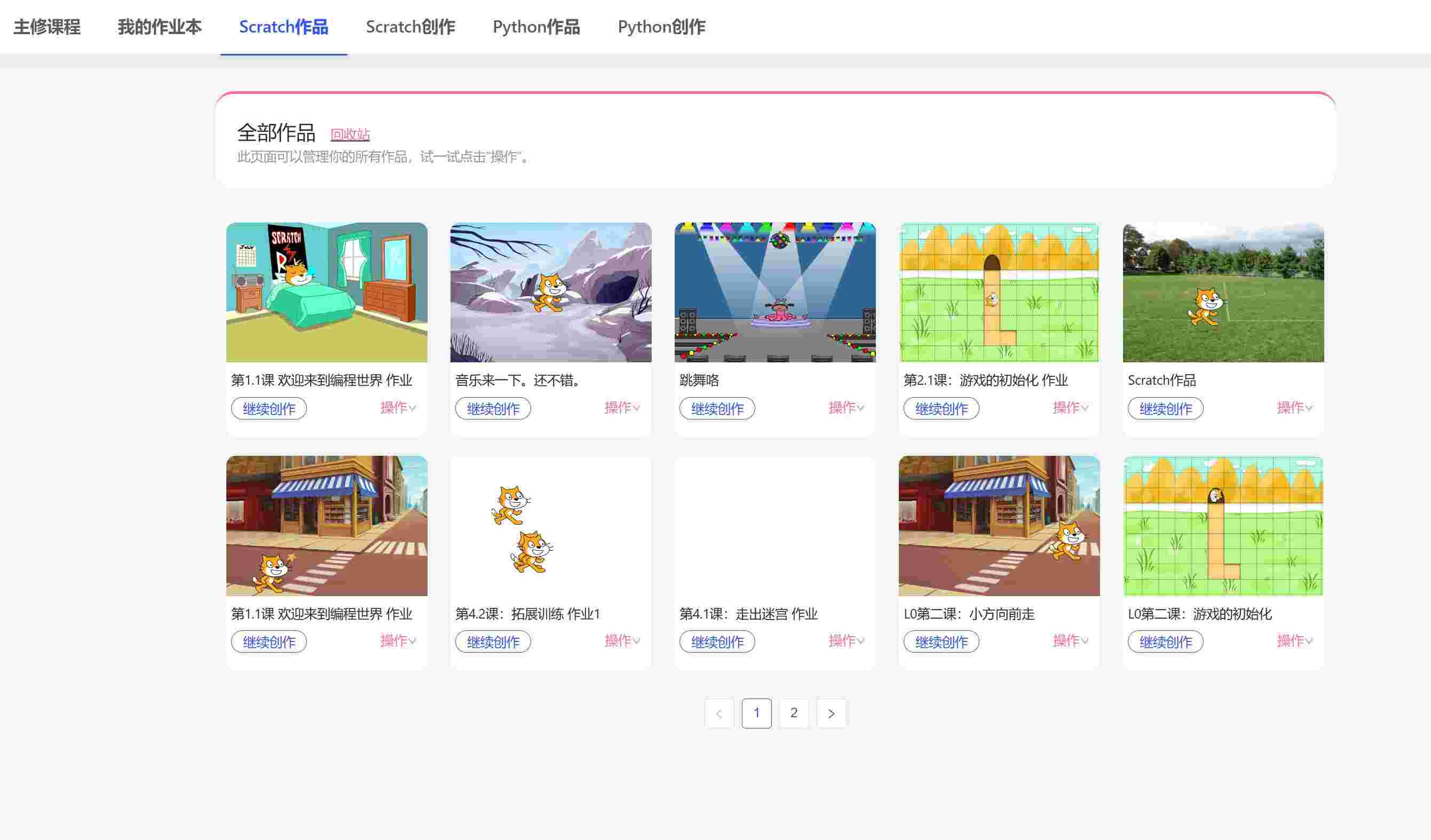The height and width of the screenshot is (840, 1431).
Task: Open the 回收站 recycle bin link
Action: coord(351,134)
